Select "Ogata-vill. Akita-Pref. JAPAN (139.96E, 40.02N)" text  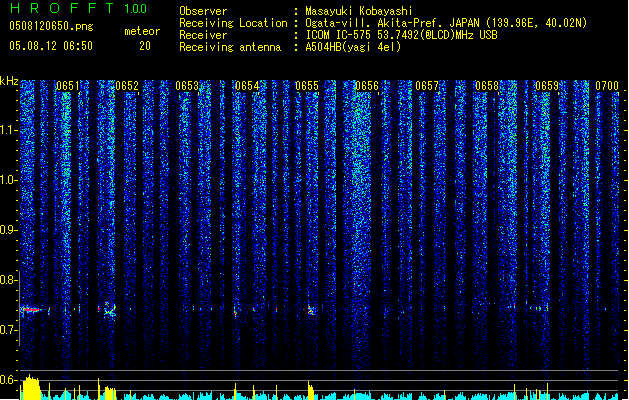pos(446,23)
